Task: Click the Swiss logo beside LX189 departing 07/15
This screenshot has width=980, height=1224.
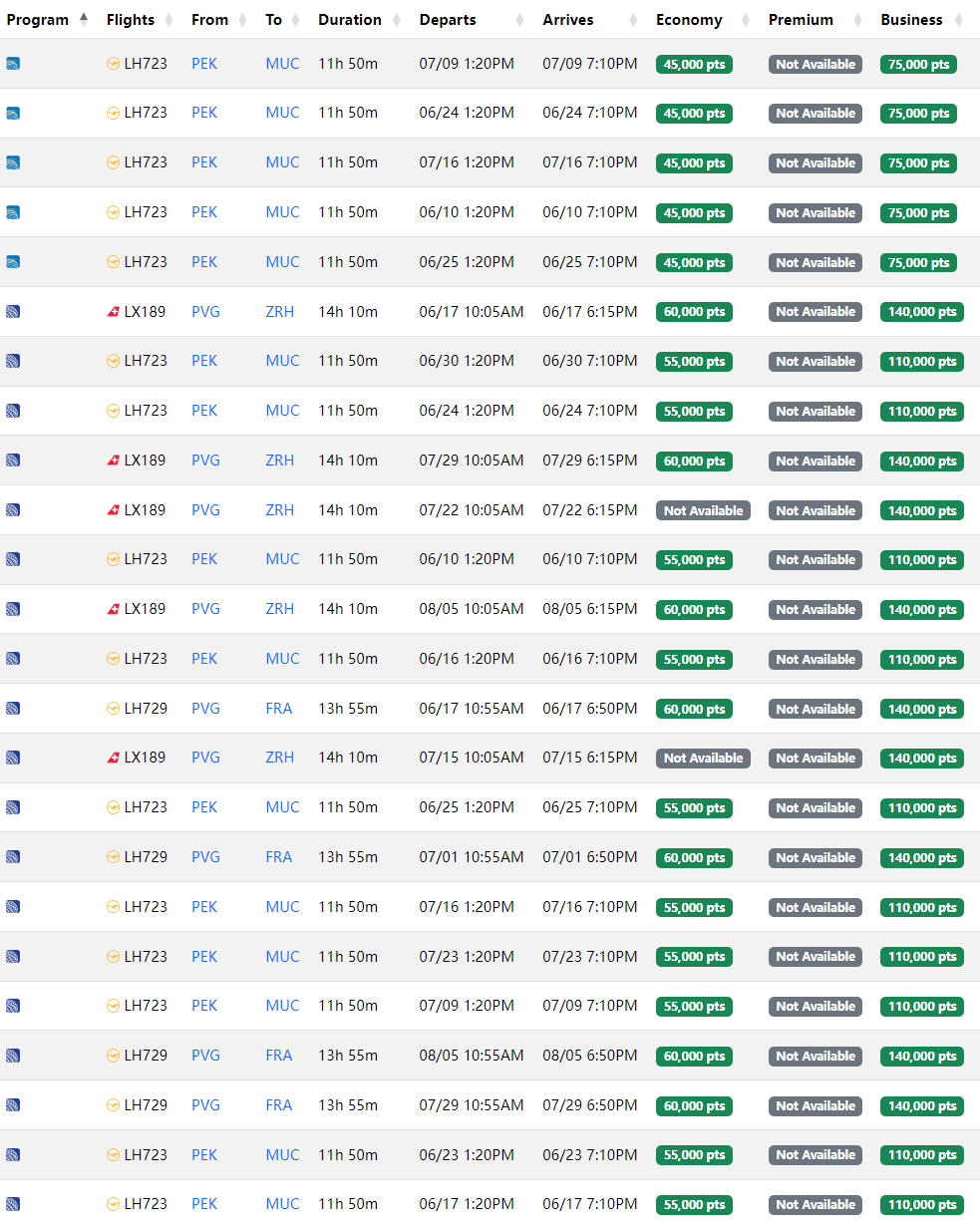Action: [x=113, y=758]
